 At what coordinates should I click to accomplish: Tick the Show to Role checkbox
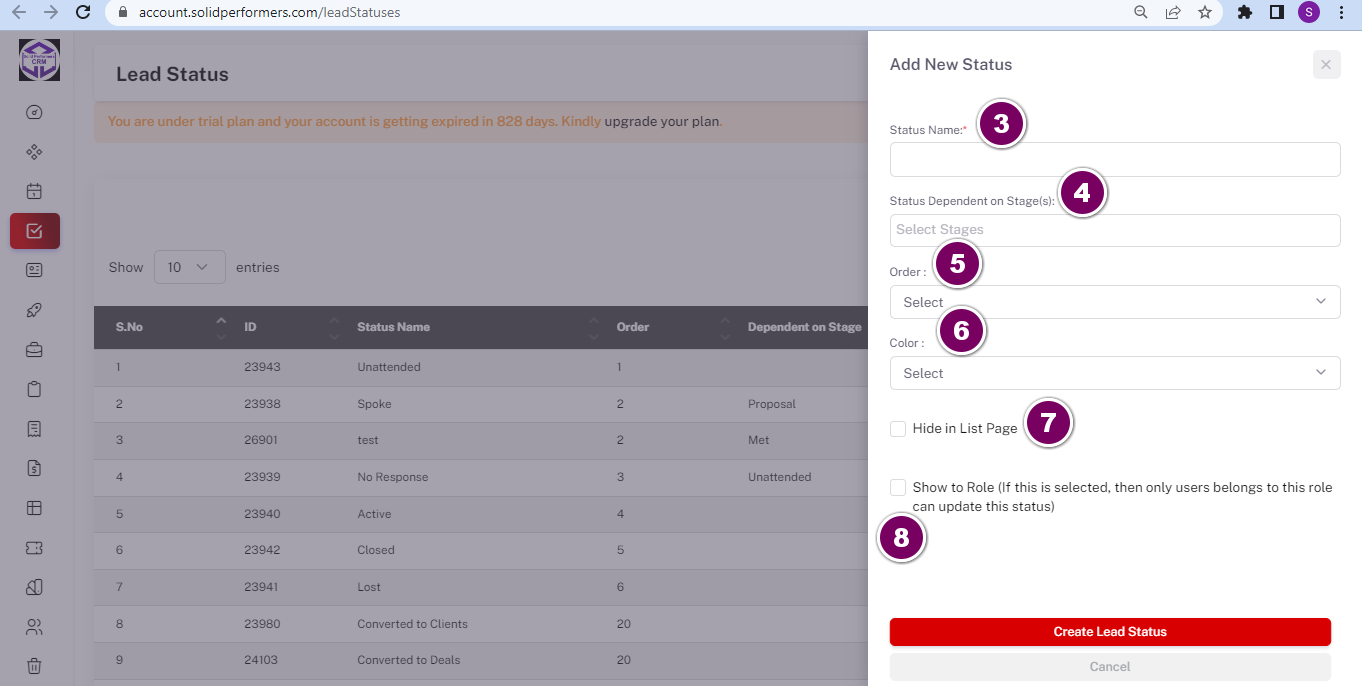[x=898, y=488]
